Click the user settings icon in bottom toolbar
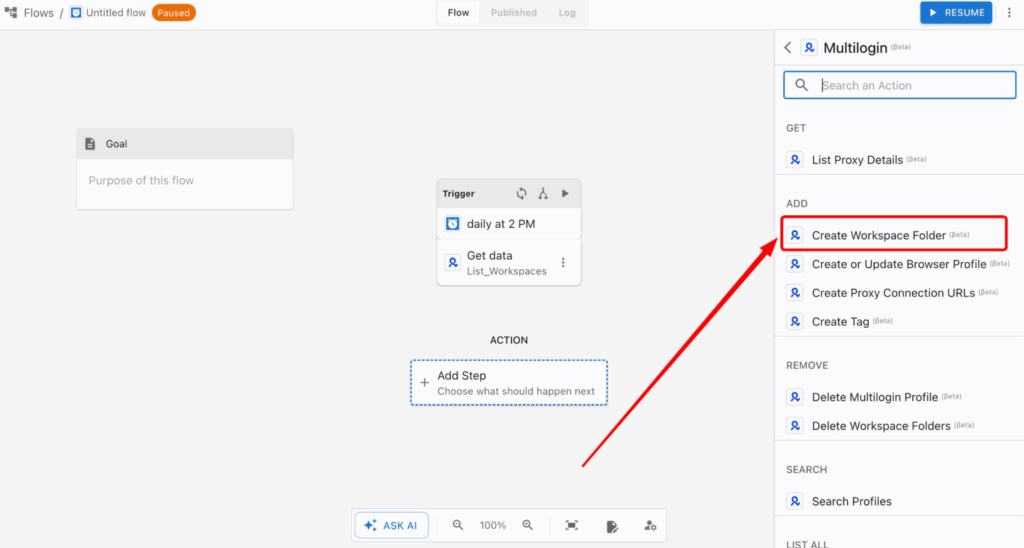Image resolution: width=1024 pixels, height=548 pixels. 650,525
